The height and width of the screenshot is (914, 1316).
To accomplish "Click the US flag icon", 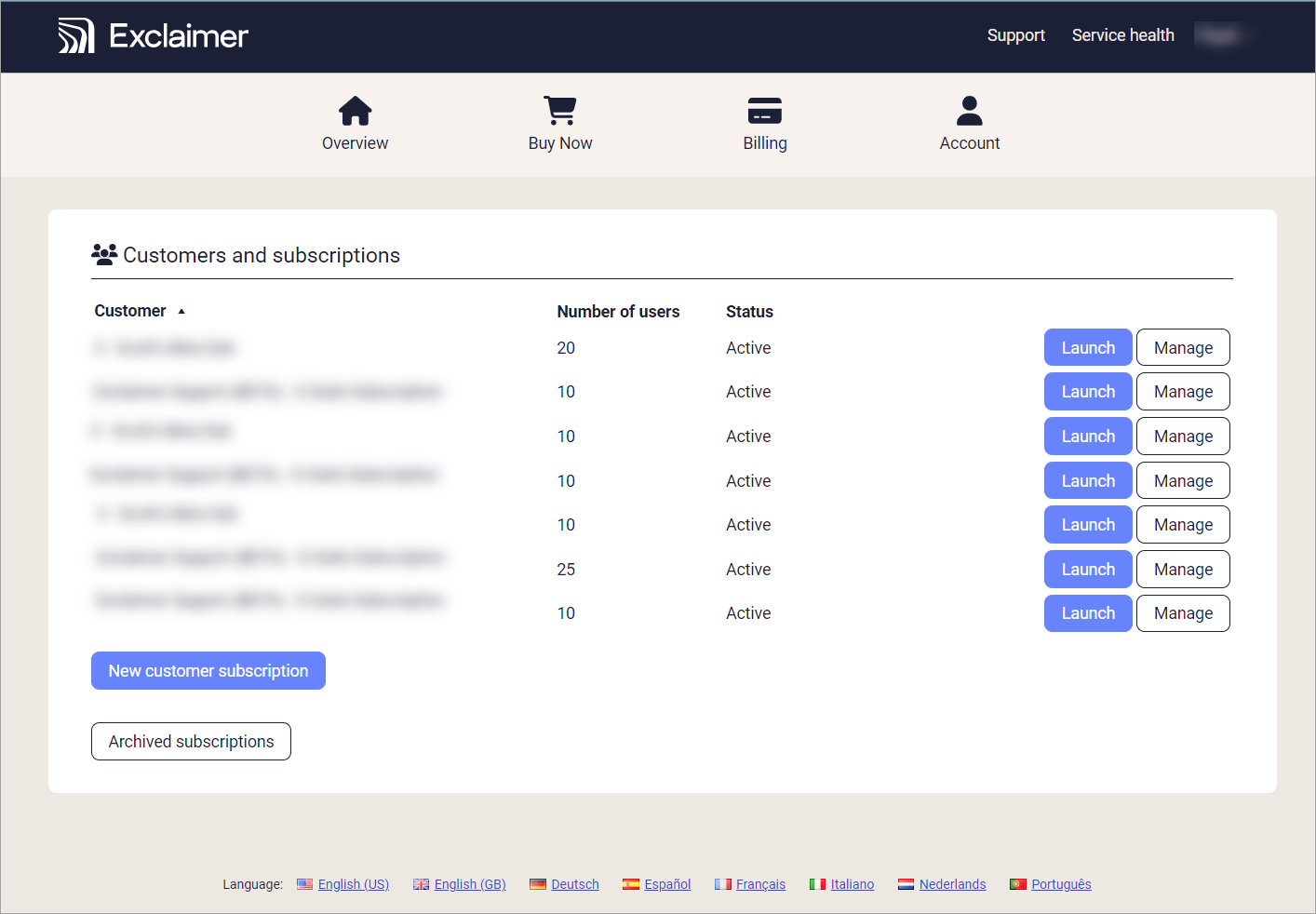I will click(x=304, y=884).
